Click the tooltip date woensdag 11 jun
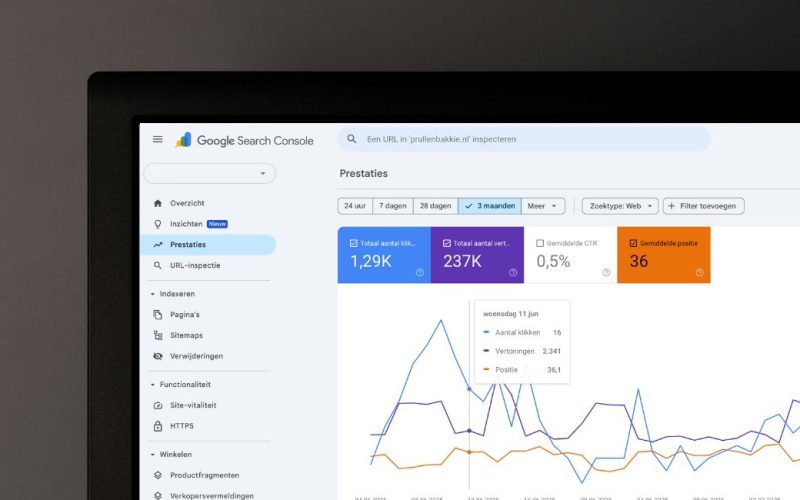The height and width of the screenshot is (500, 800). pos(511,314)
